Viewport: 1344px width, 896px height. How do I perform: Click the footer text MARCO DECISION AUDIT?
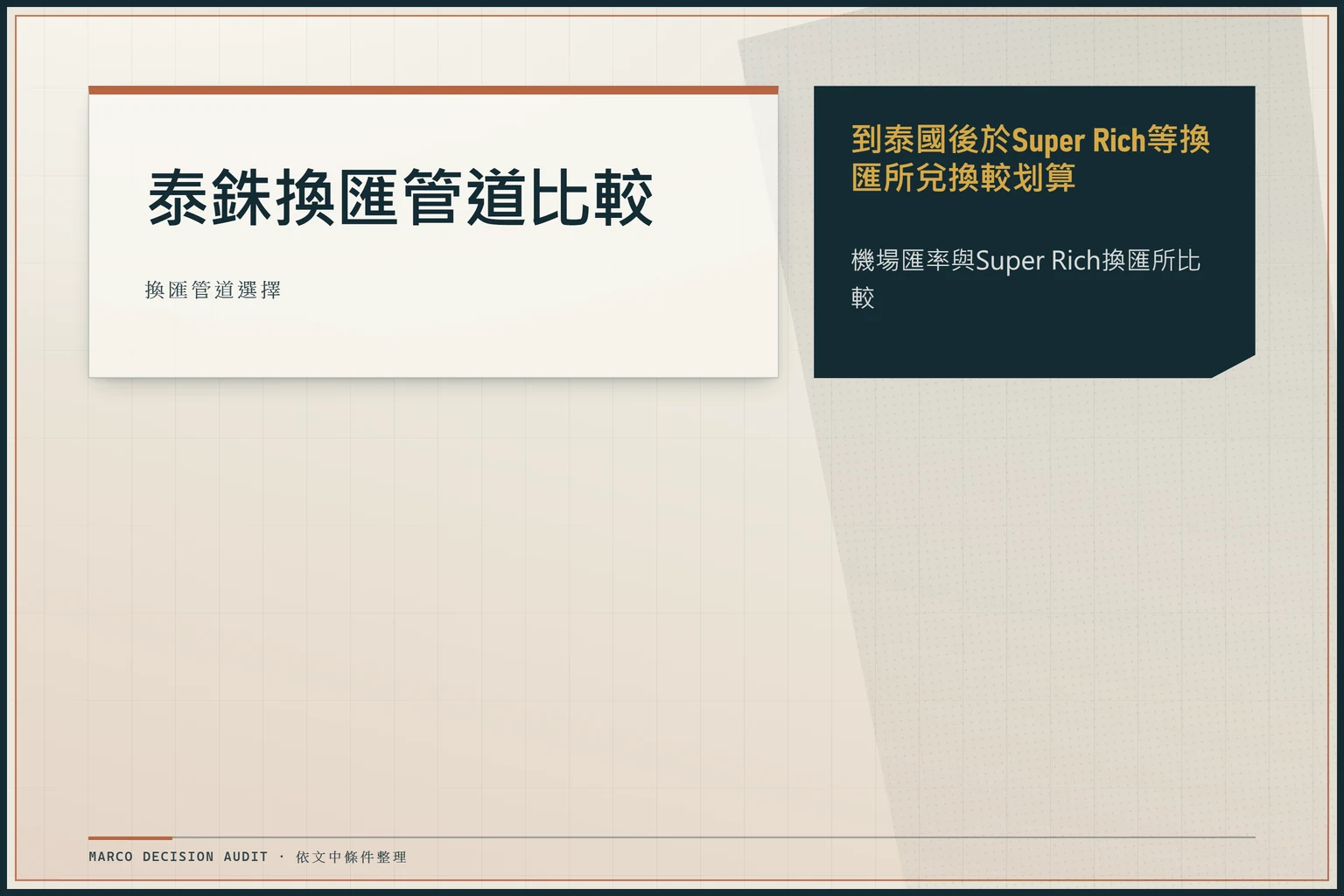178,857
